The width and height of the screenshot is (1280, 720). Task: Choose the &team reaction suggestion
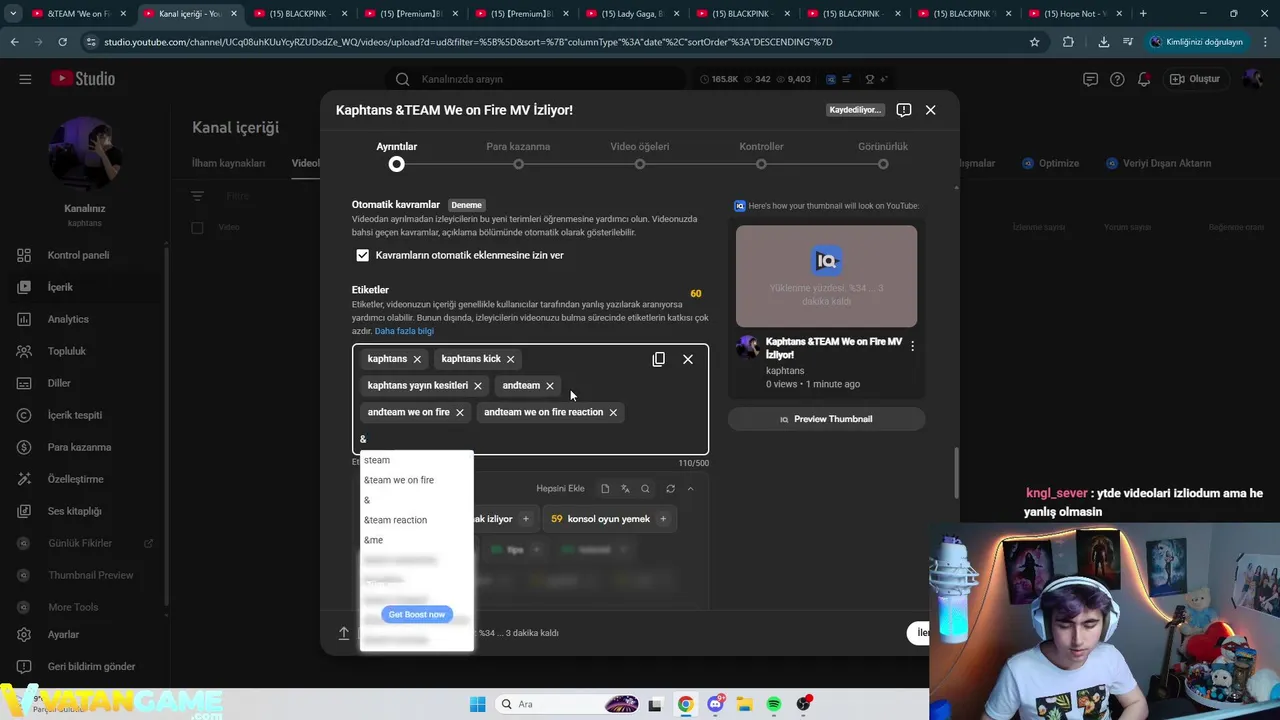416,520
